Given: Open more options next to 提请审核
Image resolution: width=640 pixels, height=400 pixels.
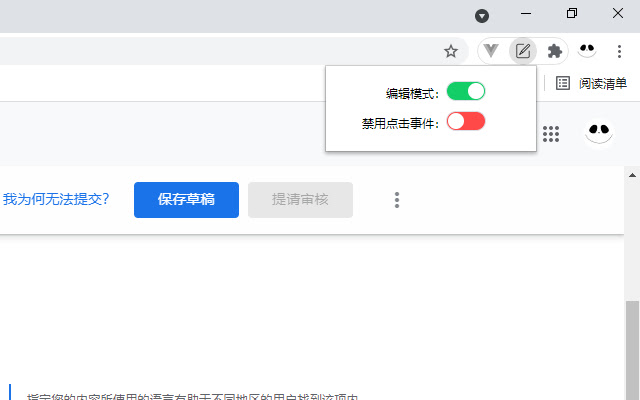Looking at the screenshot, I should [x=397, y=200].
